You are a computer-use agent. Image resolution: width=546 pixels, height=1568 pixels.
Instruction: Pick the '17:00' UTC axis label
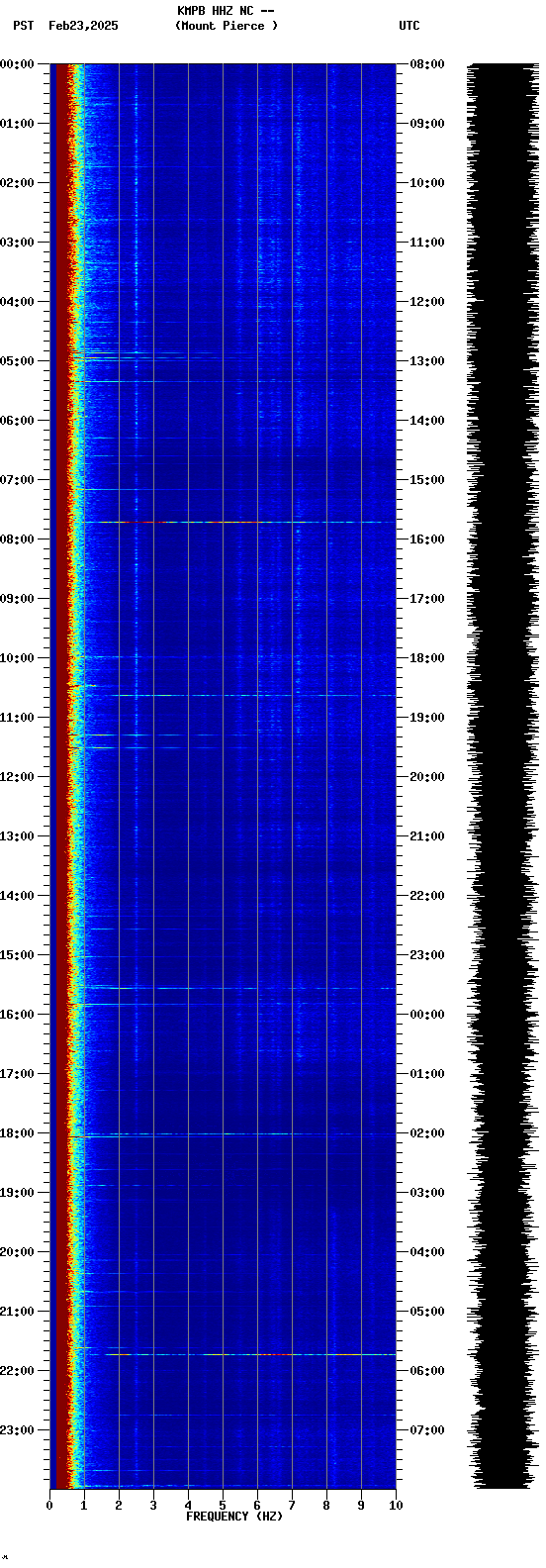tap(426, 599)
